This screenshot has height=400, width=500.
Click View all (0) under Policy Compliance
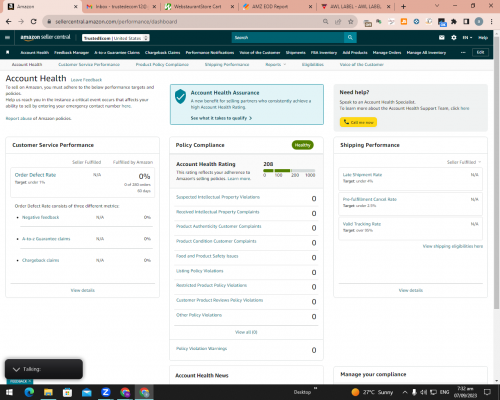coord(246,332)
